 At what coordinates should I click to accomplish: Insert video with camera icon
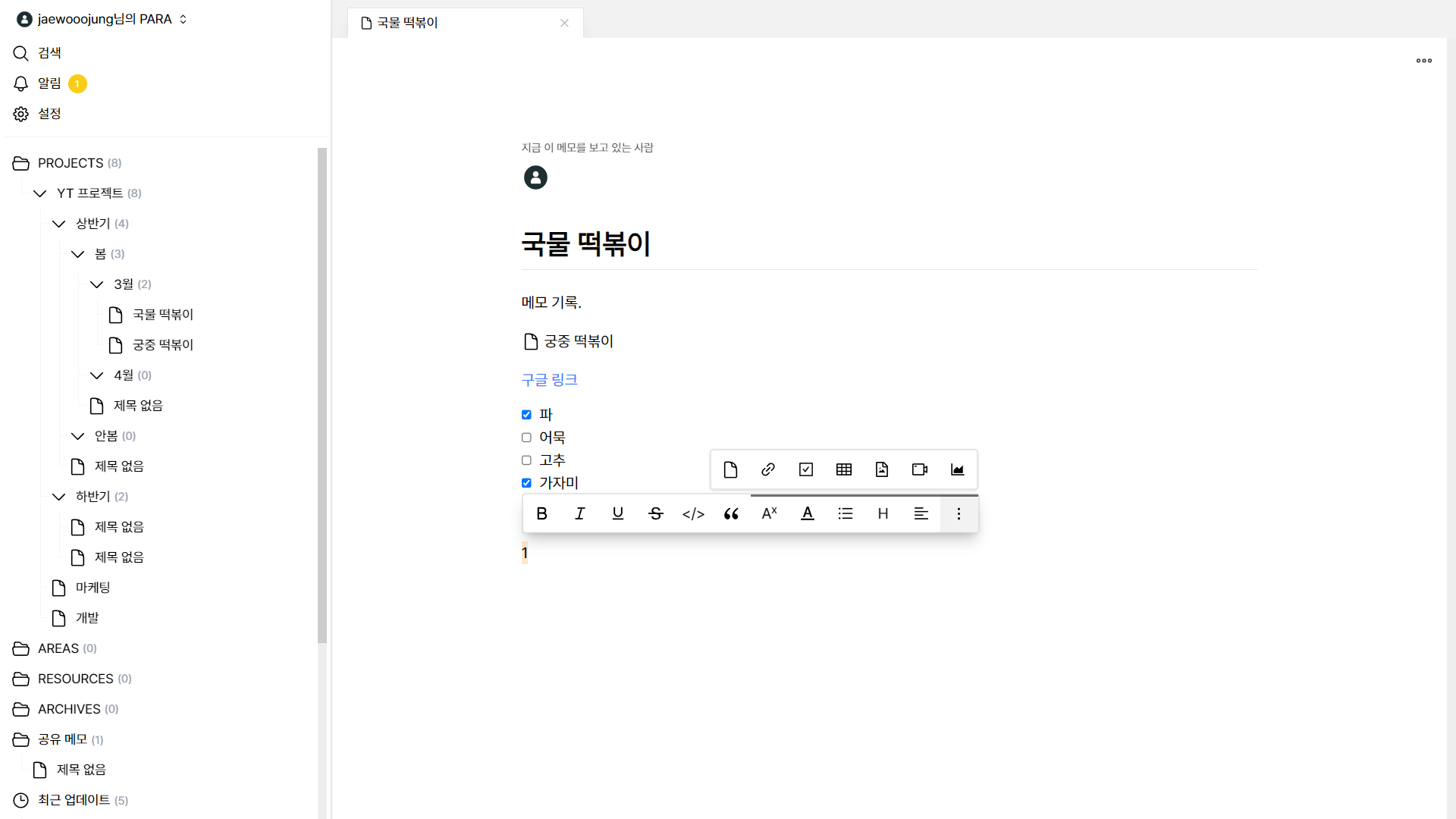pyautogui.click(x=920, y=469)
